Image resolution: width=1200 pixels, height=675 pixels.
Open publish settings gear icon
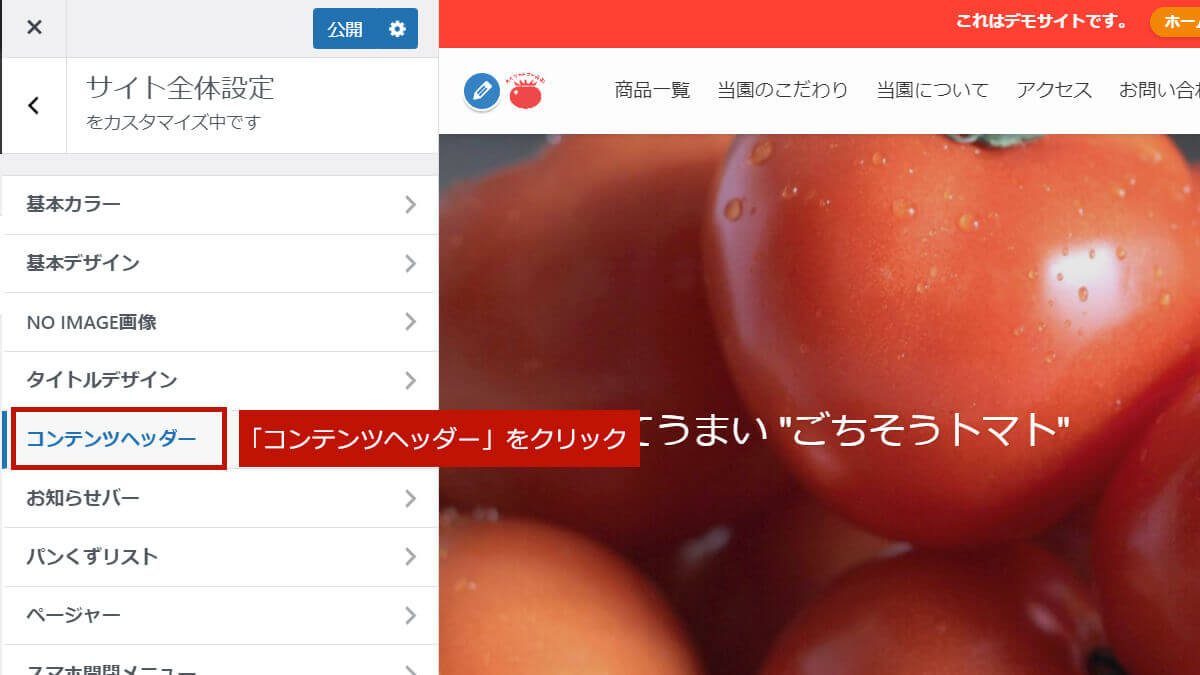pos(397,29)
